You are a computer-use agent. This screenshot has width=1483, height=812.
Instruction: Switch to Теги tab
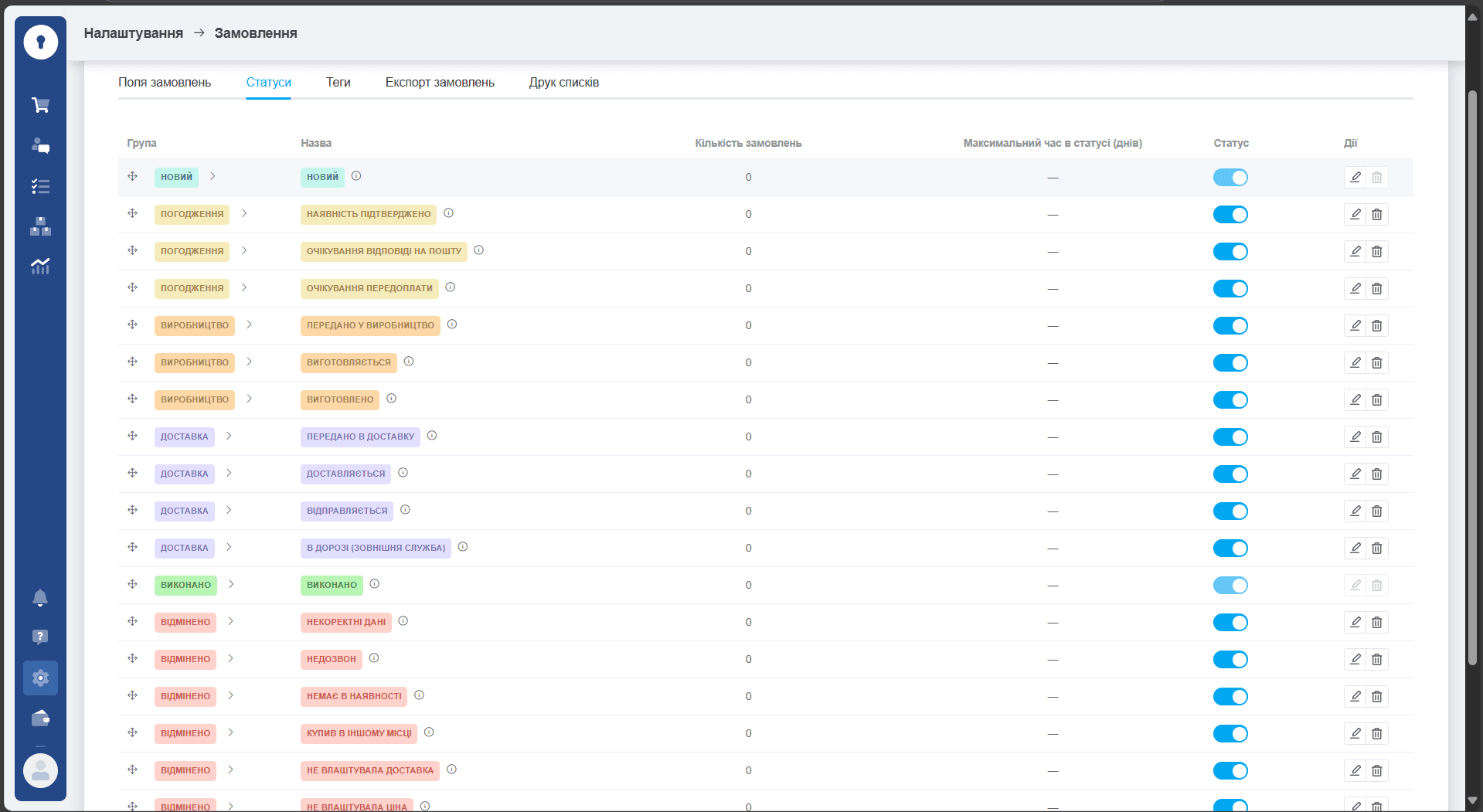tap(338, 82)
